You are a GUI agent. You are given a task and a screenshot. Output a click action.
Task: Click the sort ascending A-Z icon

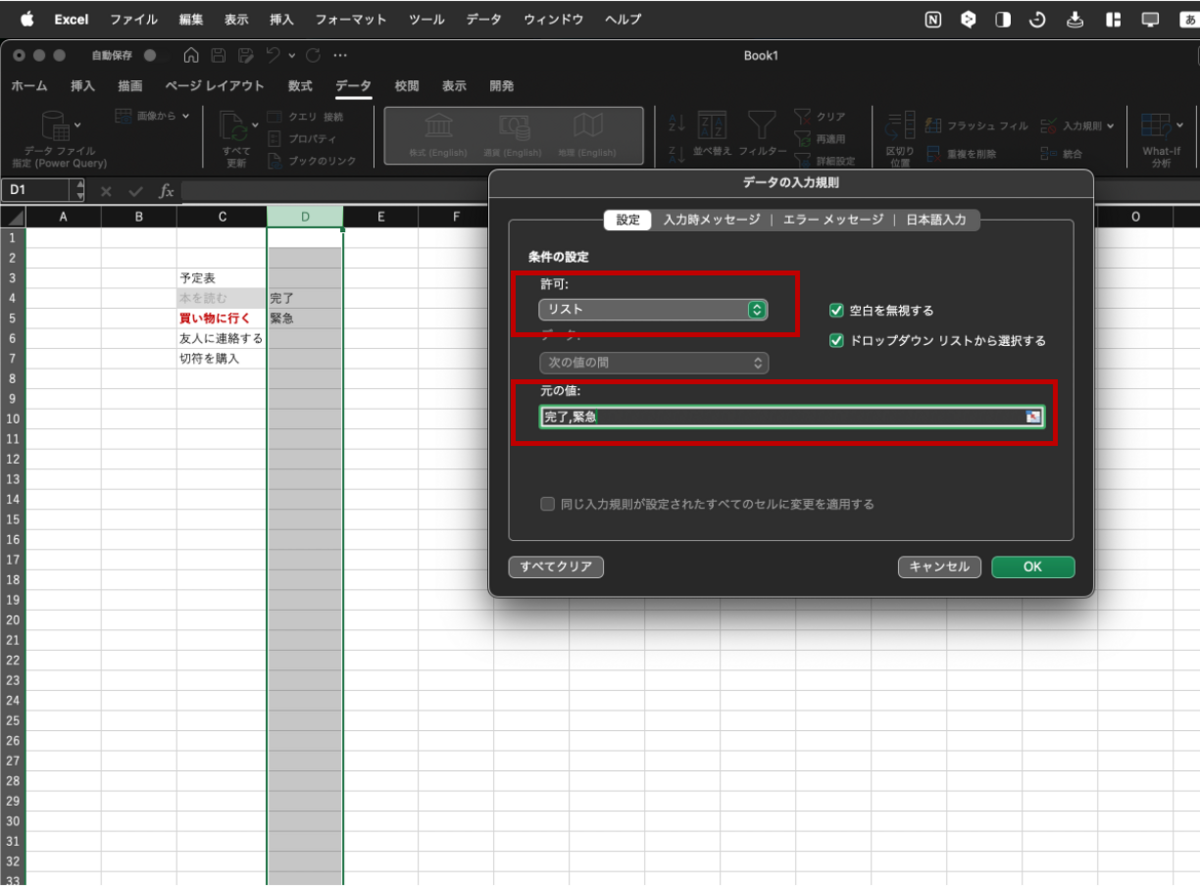(x=677, y=123)
